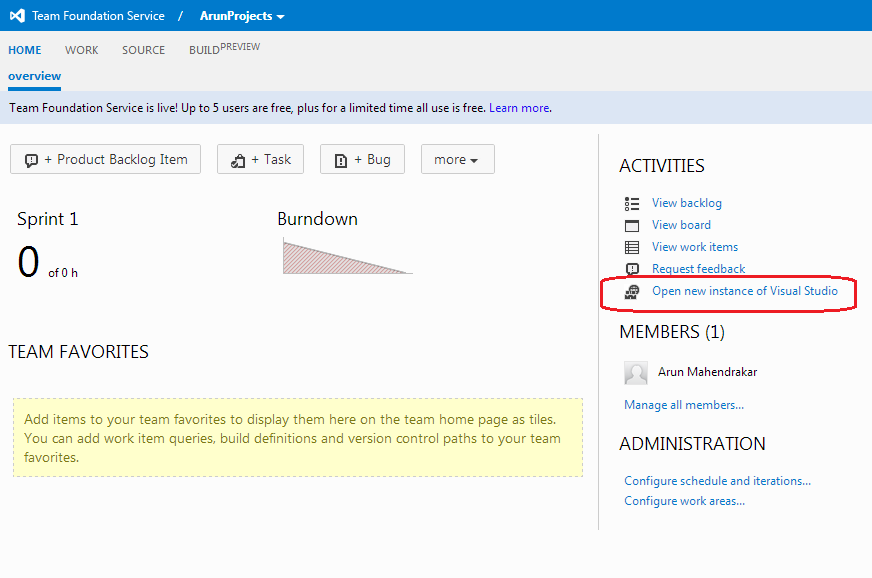The image size is (872, 578).
Task: Click the View backlog list icon
Action: 632,204
